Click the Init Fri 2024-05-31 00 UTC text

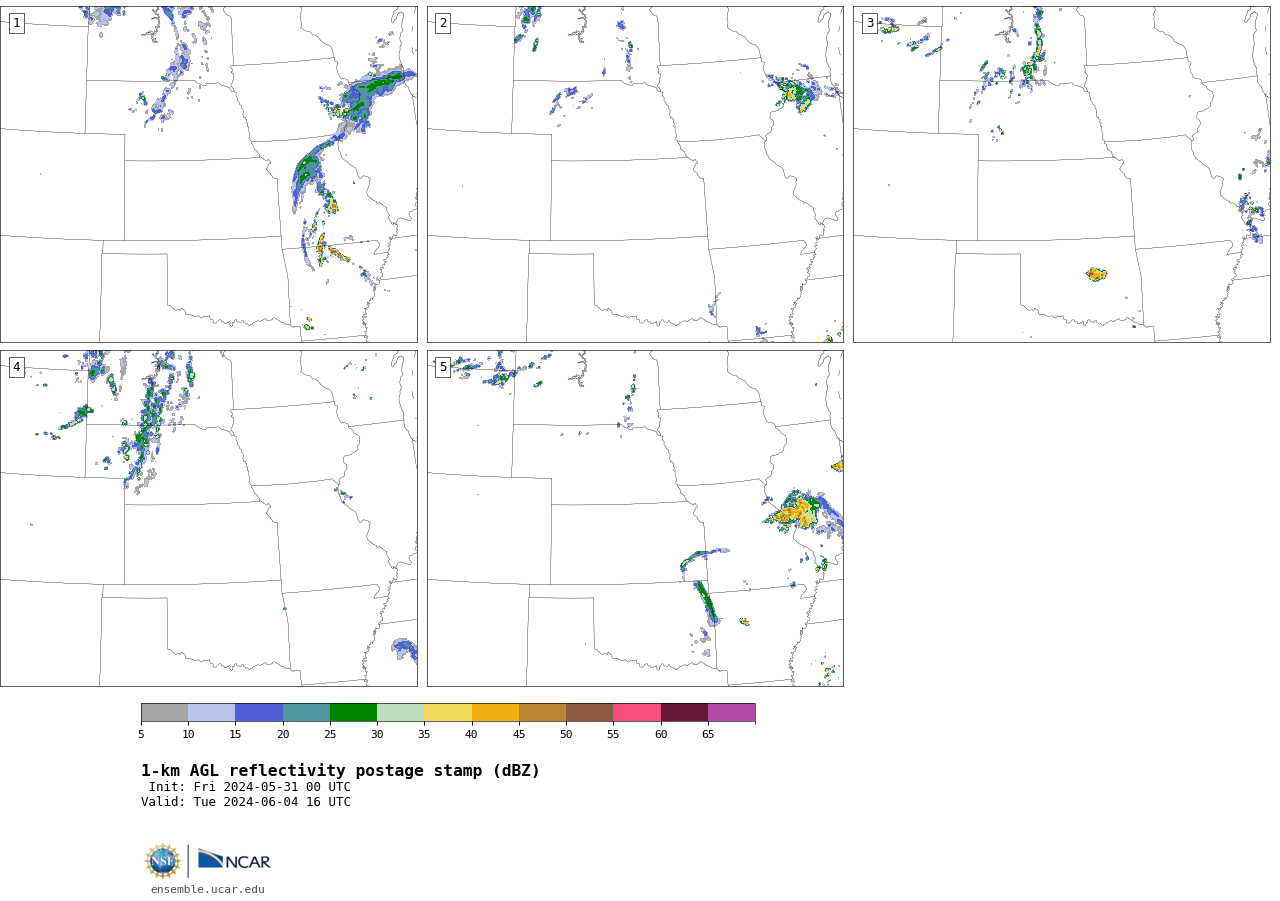(x=250, y=787)
